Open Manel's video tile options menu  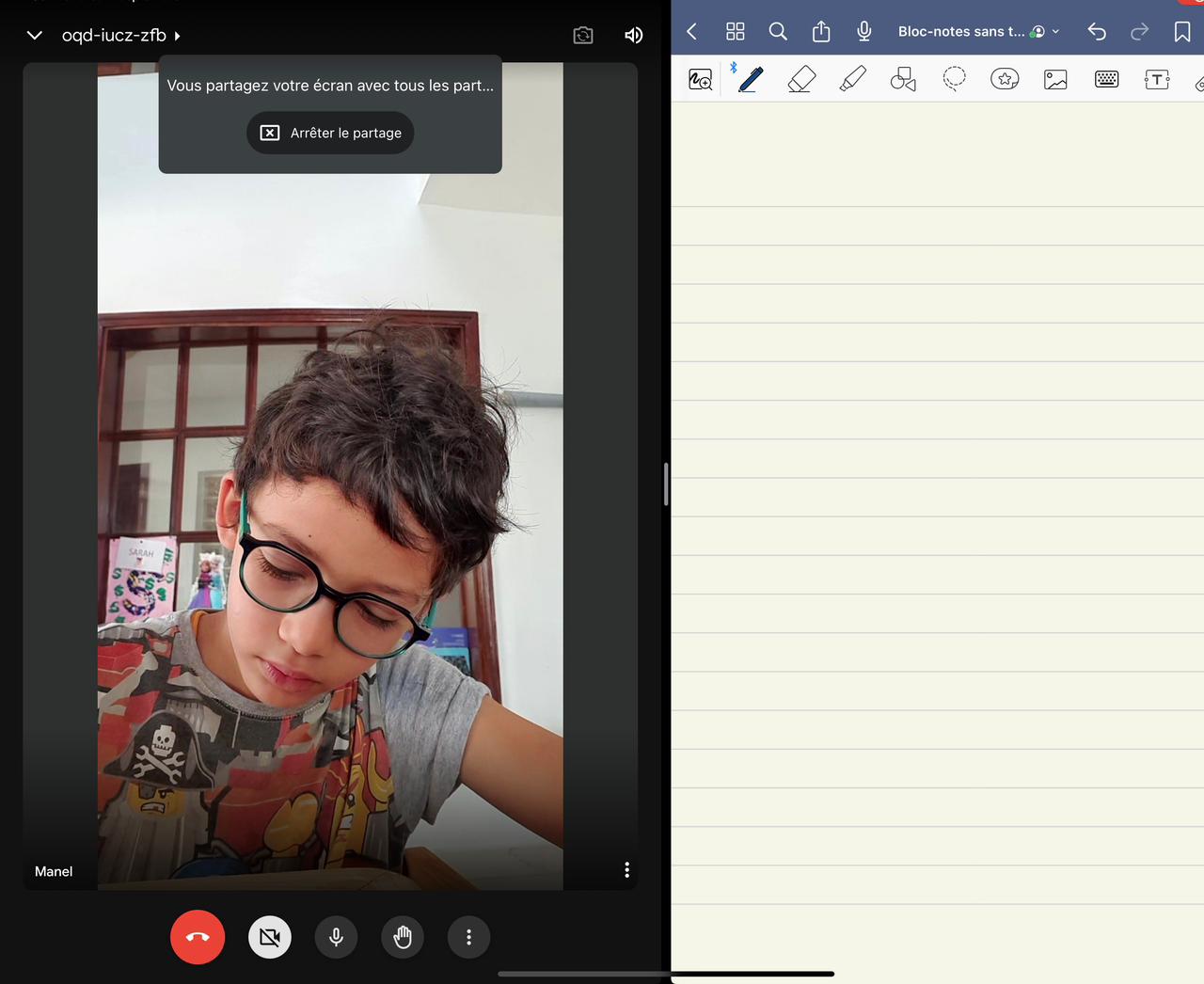(626, 870)
